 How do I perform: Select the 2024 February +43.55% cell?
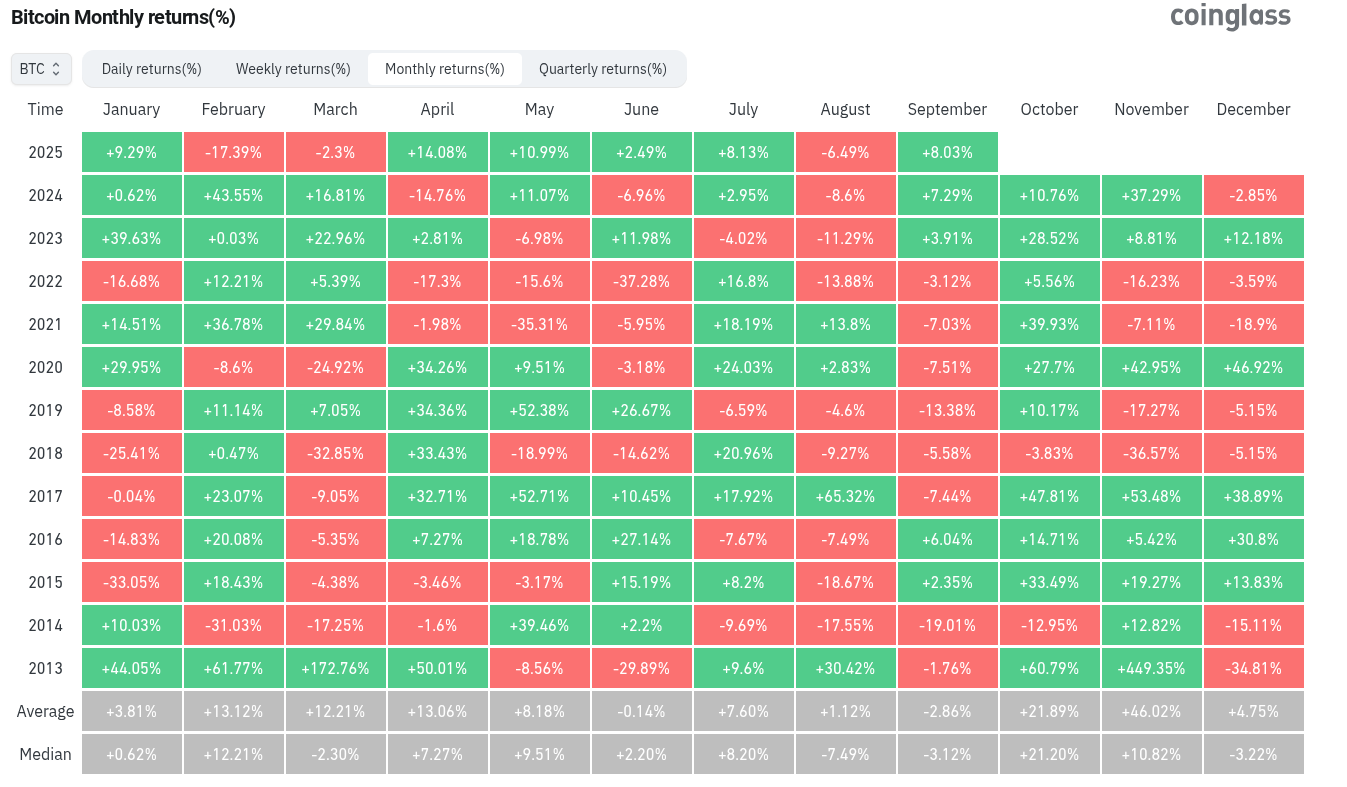pyautogui.click(x=233, y=195)
